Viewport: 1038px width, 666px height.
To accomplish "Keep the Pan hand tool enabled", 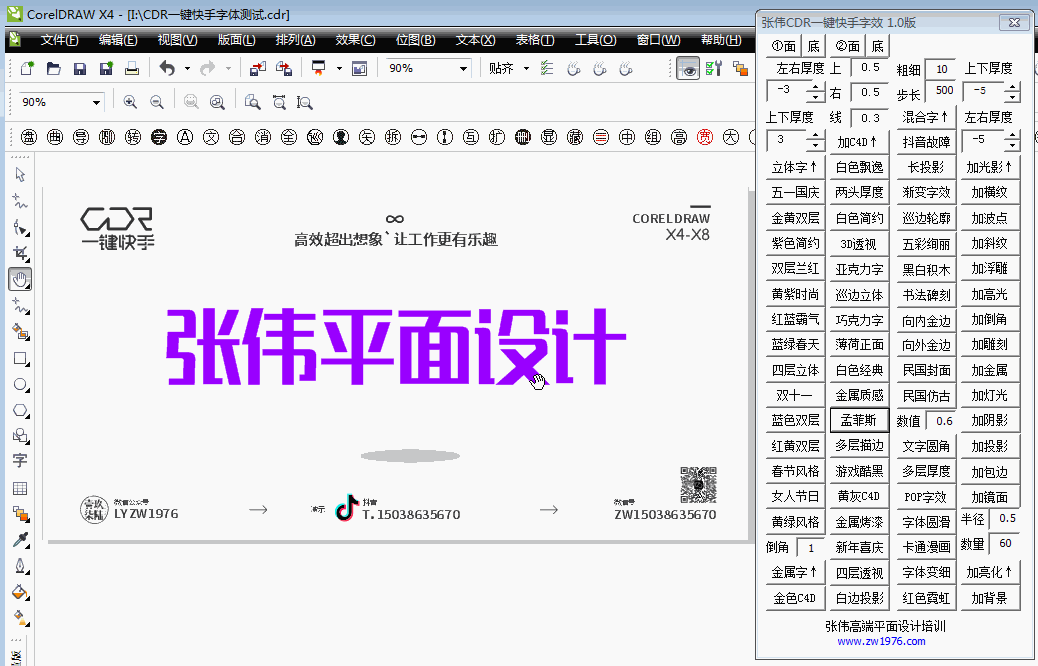I will click(21, 279).
